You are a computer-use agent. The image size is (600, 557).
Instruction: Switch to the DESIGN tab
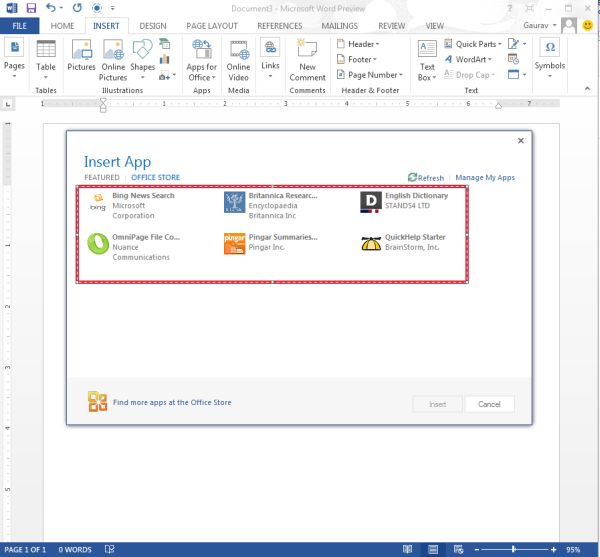click(x=153, y=26)
